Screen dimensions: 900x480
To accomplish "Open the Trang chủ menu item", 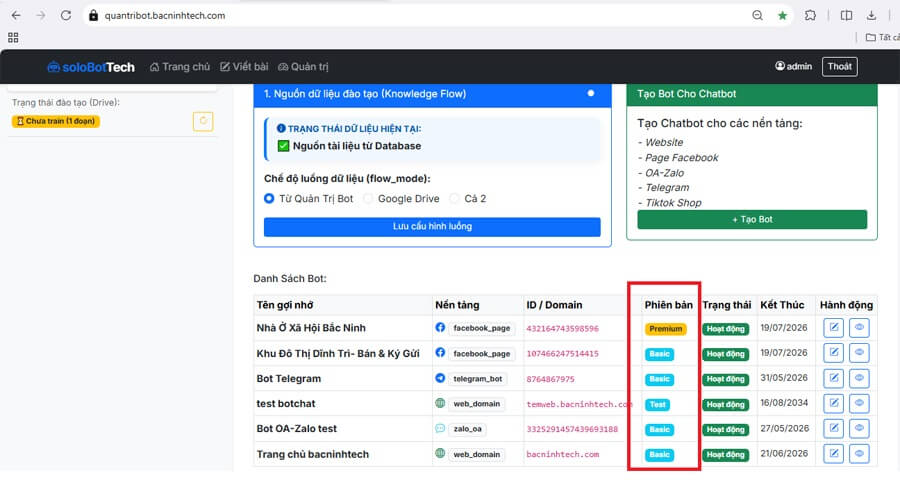I will point(180,67).
